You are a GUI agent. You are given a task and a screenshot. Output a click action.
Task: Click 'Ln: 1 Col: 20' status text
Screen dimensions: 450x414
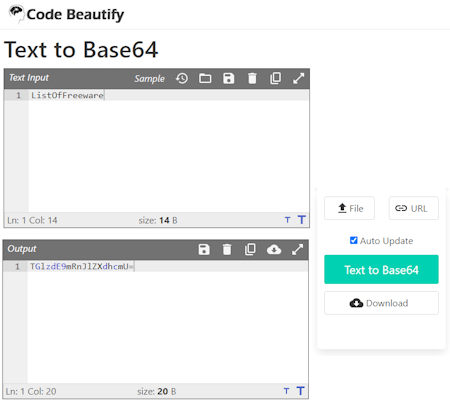point(31,391)
